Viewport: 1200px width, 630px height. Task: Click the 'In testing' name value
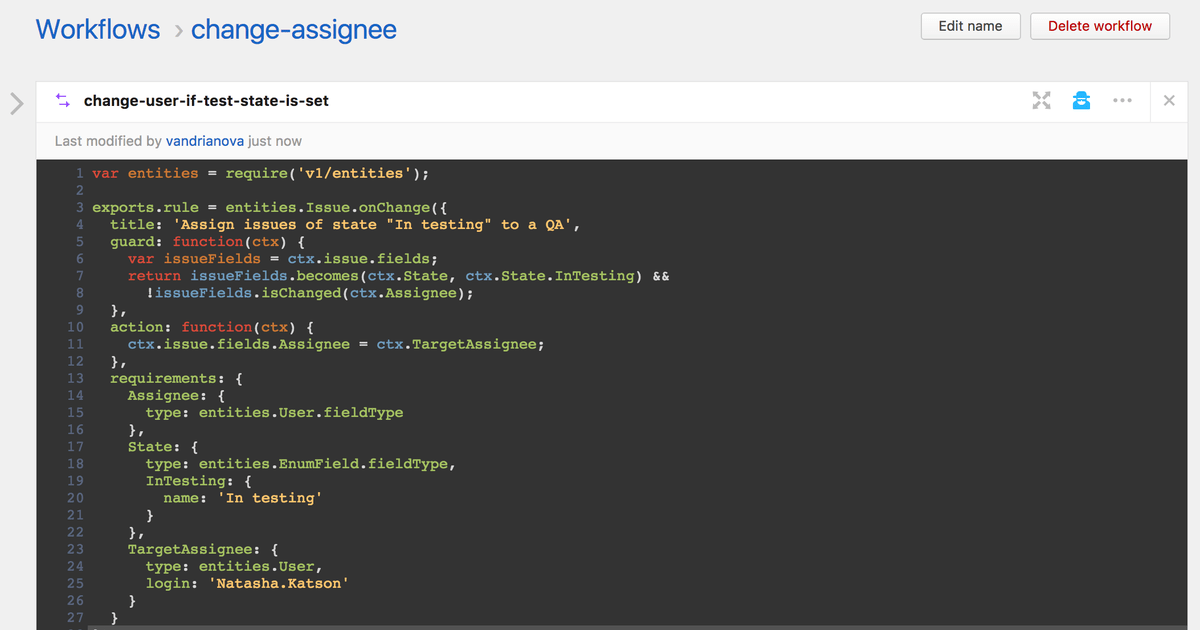[x=270, y=498]
